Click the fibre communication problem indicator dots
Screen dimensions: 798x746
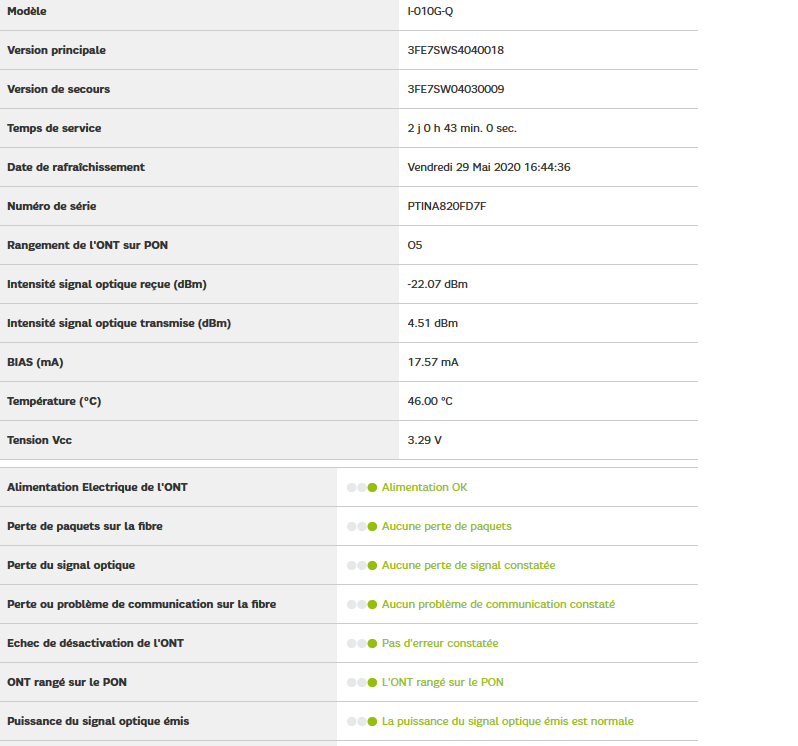click(362, 604)
